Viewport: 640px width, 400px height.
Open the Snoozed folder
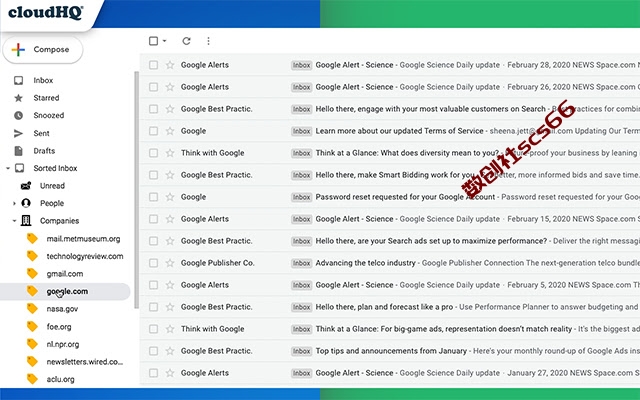point(49,116)
